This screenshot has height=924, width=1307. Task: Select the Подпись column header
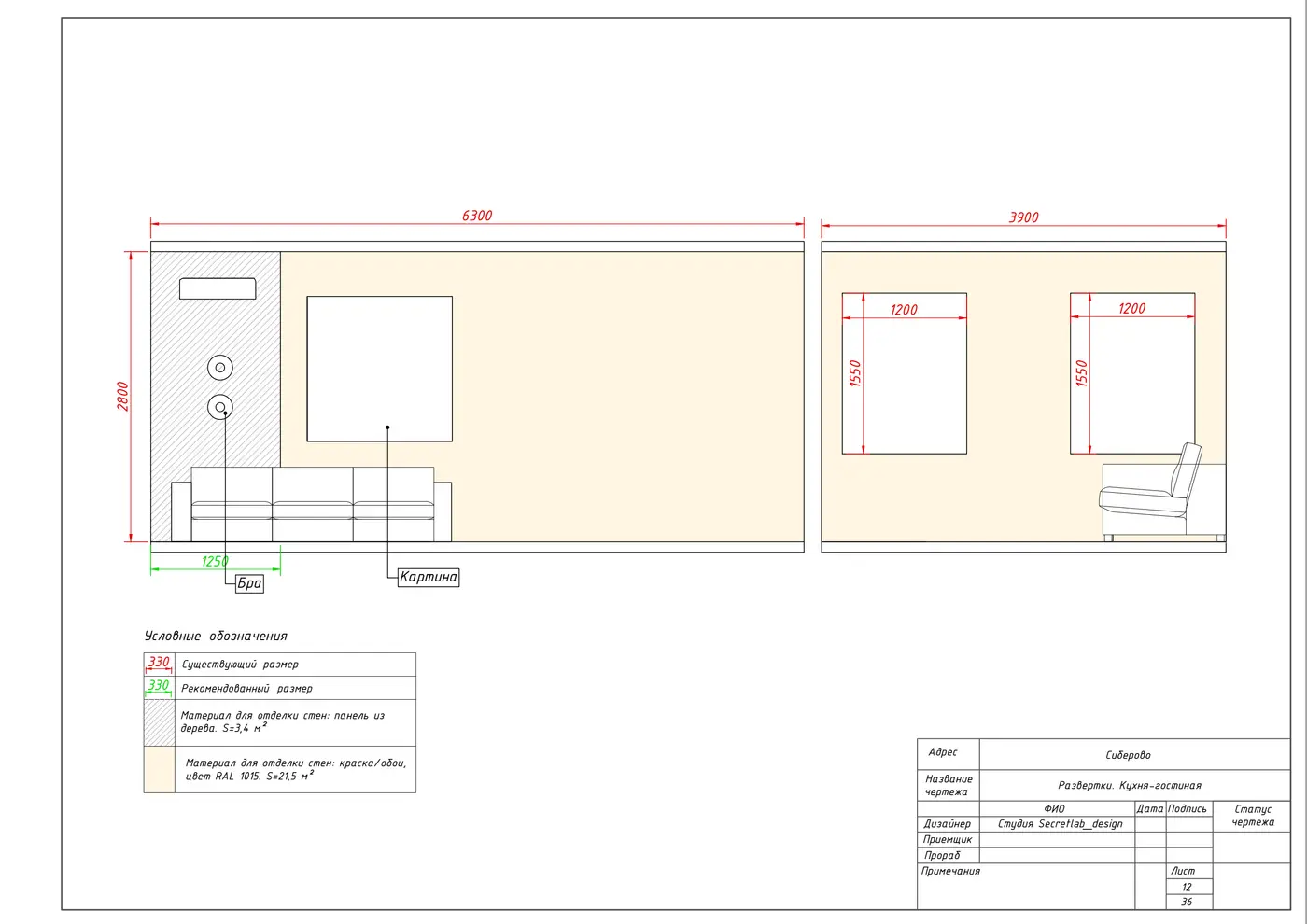click(1188, 809)
